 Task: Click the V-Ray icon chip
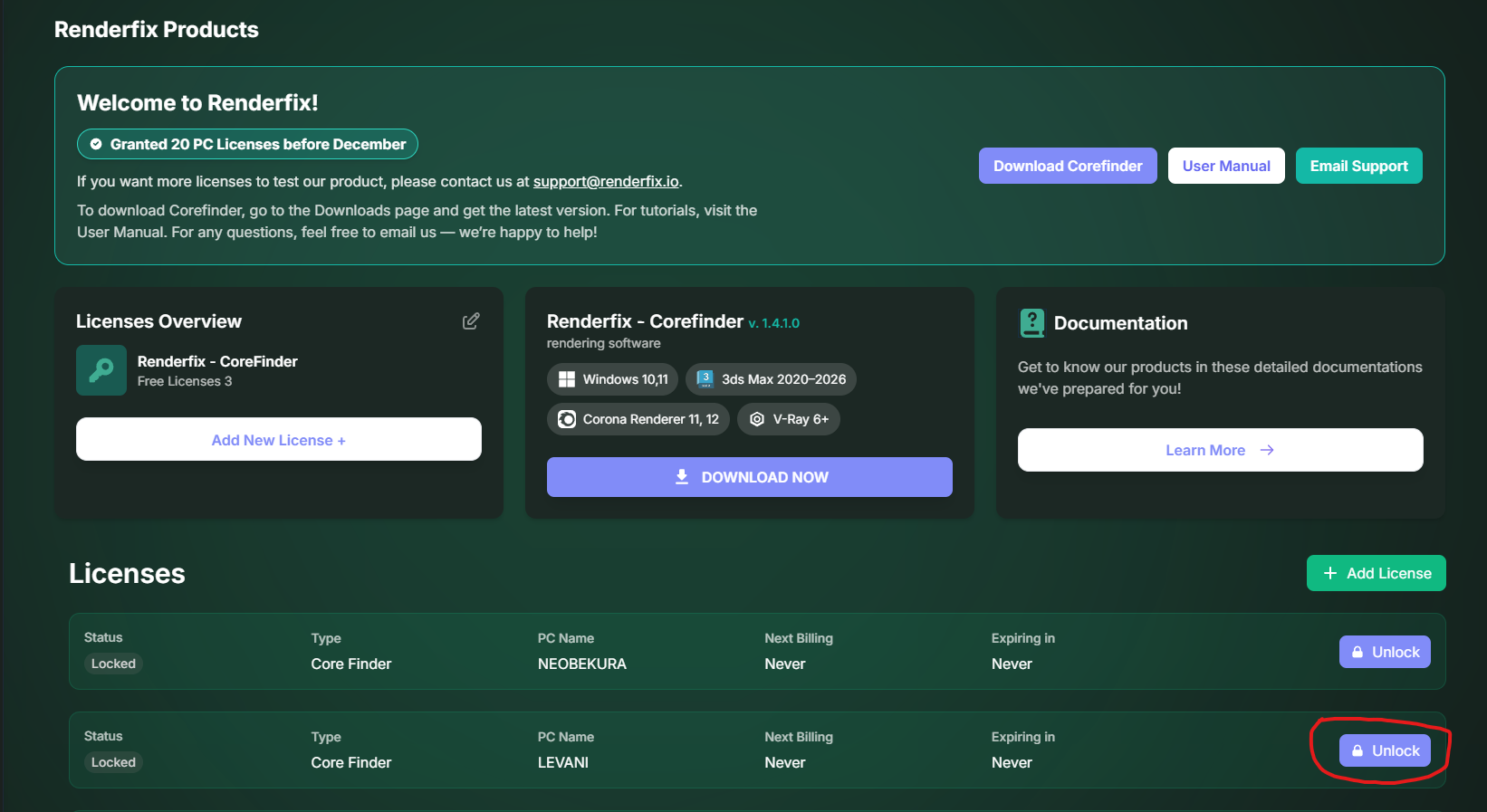point(757,419)
